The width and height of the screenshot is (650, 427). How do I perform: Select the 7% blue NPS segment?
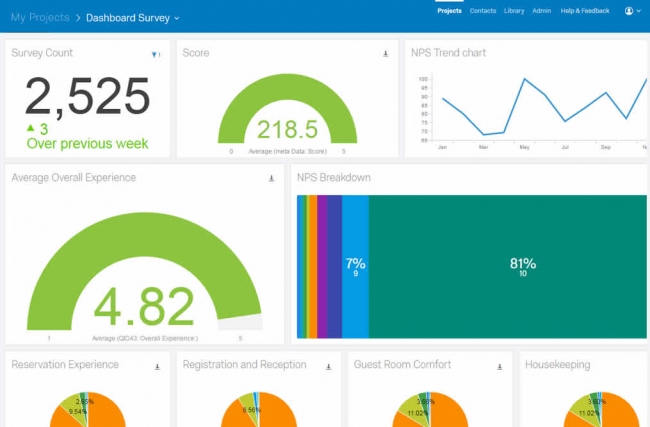tap(355, 267)
